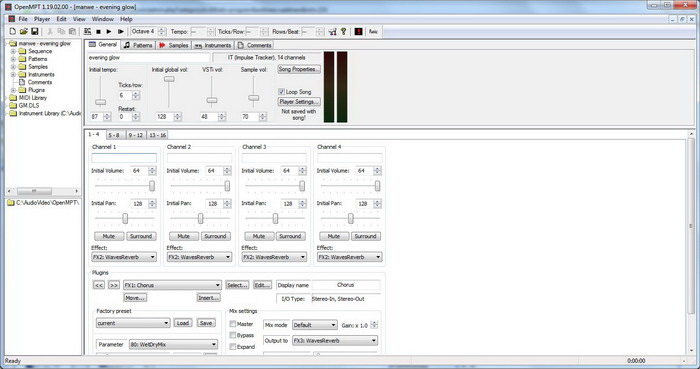
Task: Click the Player Settings button
Action: click(299, 102)
